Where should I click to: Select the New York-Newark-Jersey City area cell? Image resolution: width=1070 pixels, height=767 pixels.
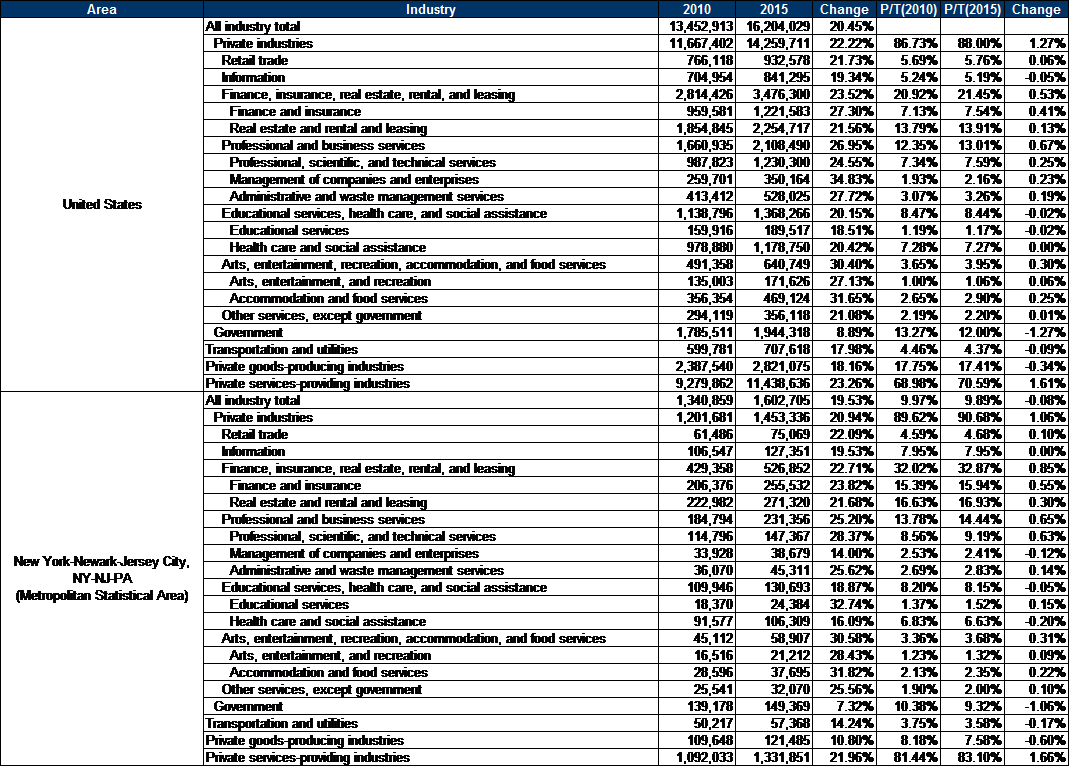pyautogui.click(x=102, y=579)
